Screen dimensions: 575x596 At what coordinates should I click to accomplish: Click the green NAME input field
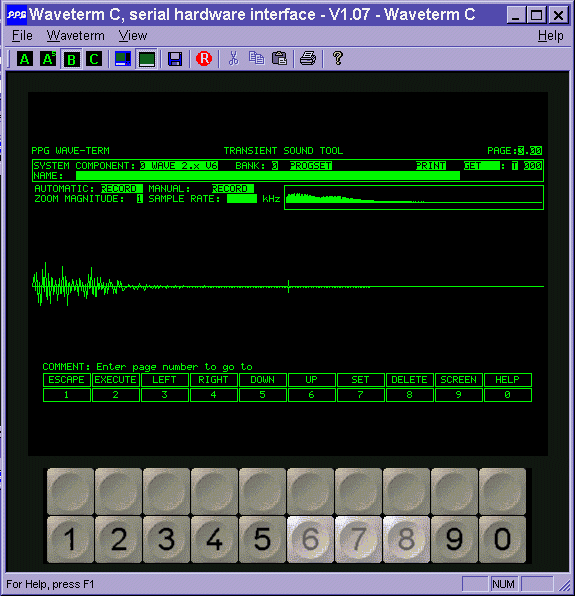click(268, 176)
